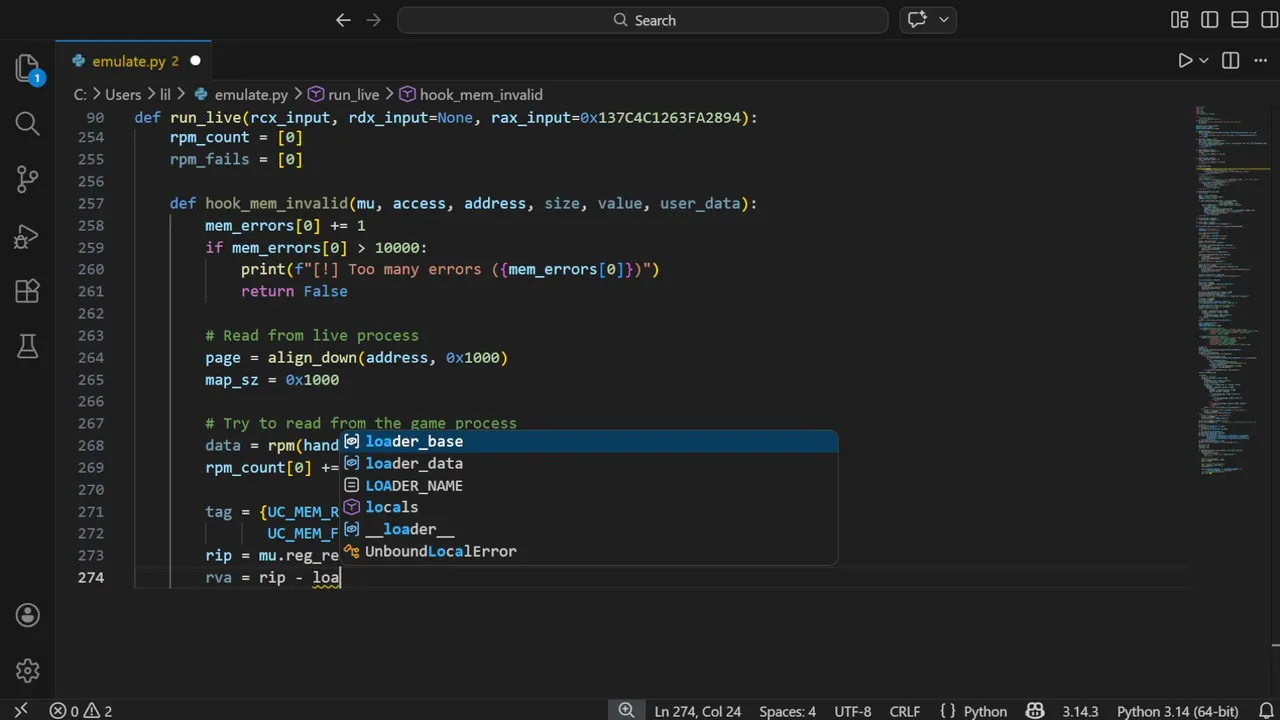The width and height of the screenshot is (1280, 720).
Task: Click Ln 274, Col 24 indicator
Action: click(698, 711)
